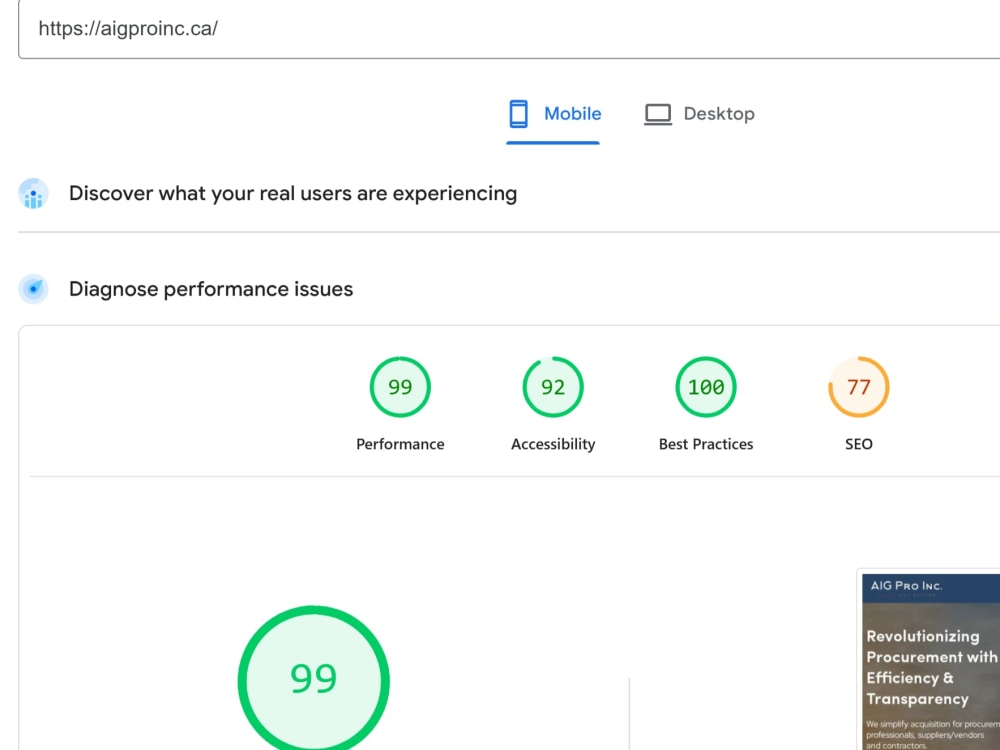Click the real users experience icon
Viewport: 1000px width, 750px height.
coord(34,194)
